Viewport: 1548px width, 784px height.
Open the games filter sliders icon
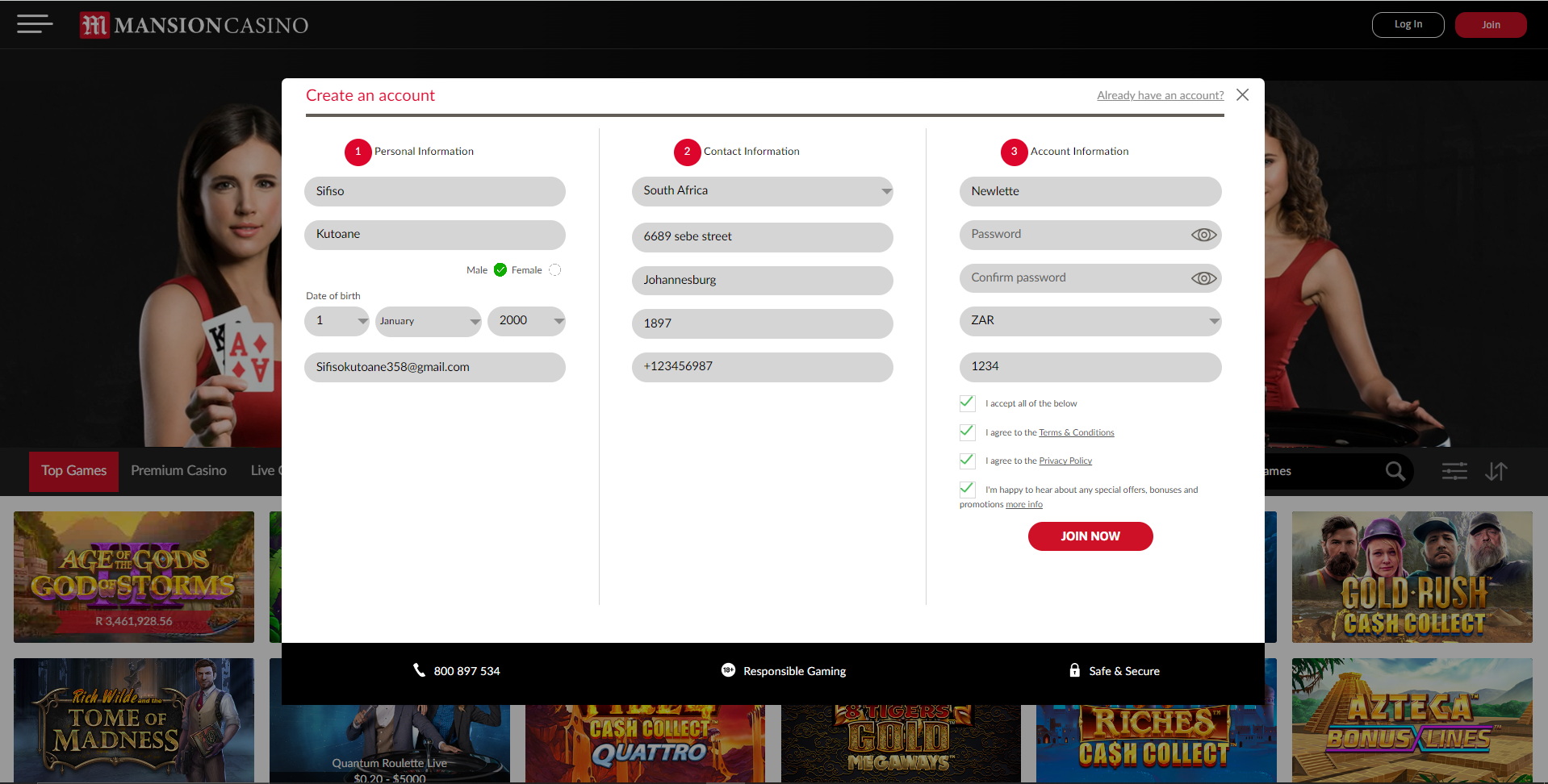(x=1454, y=471)
